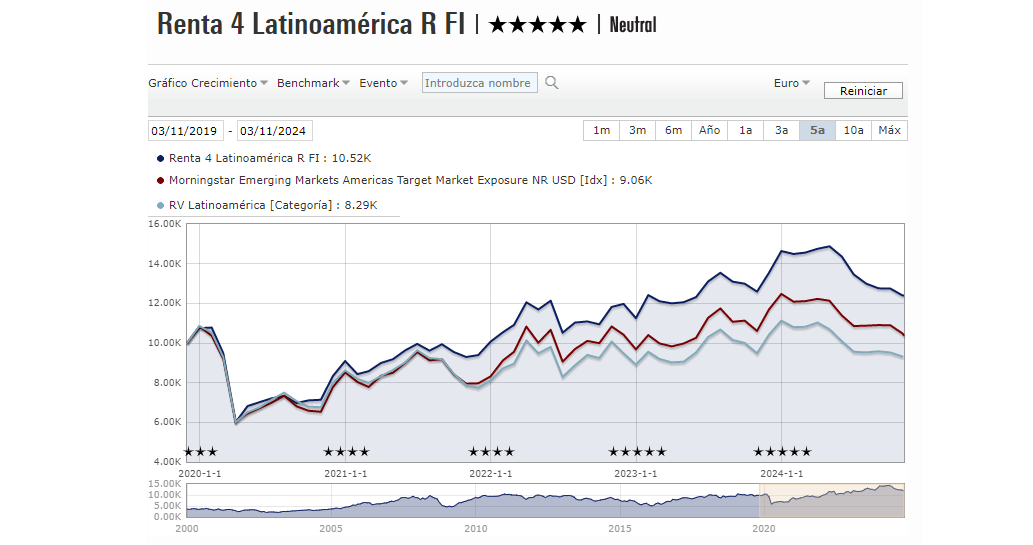Click the Morningstar Emerging Markets Americas legend label
1033x545 pixels.
[410, 180]
